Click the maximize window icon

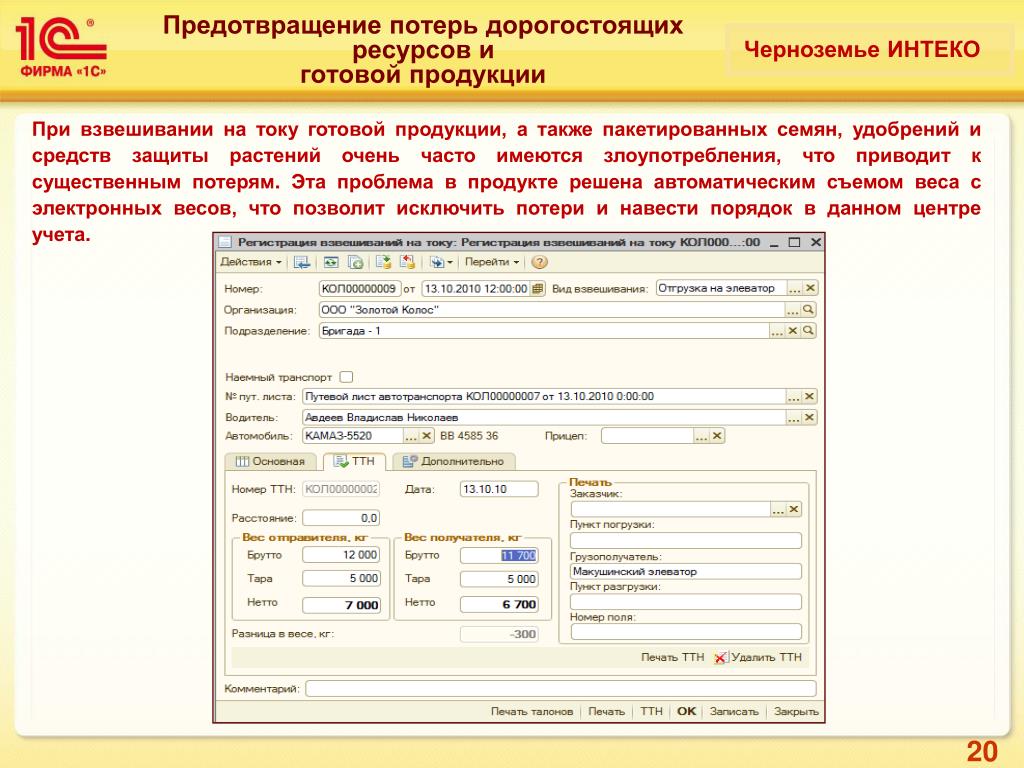pyautogui.click(x=794, y=242)
